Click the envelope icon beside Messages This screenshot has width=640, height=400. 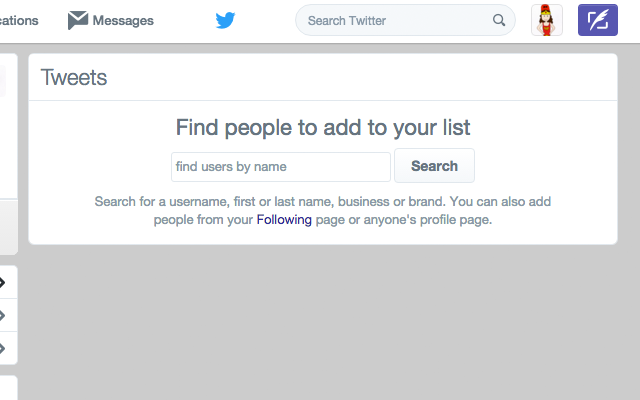pyautogui.click(x=78, y=20)
